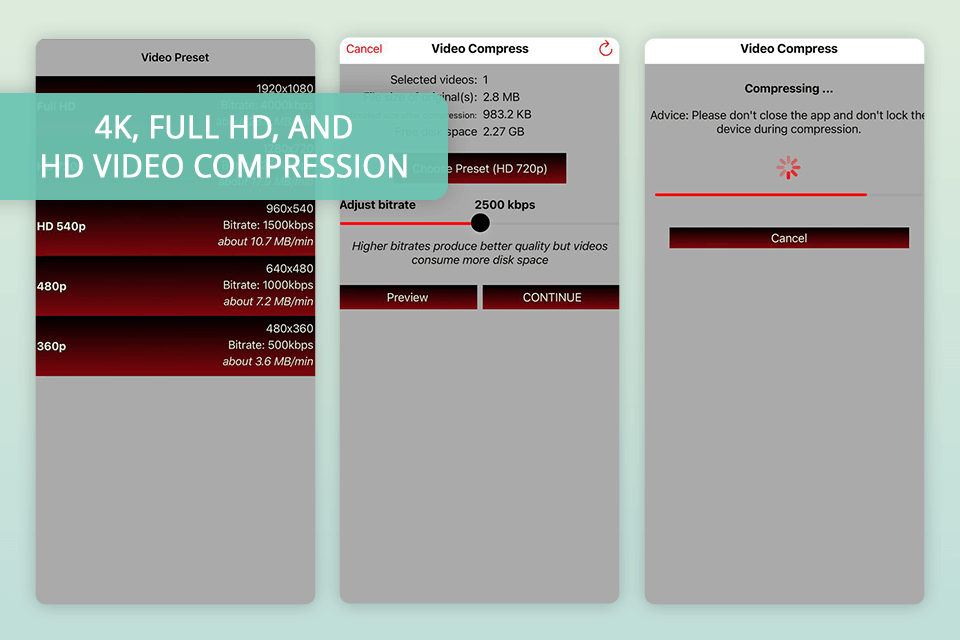Click the 'Selected videos:' label
Screen dimensions: 960x640
433,80
